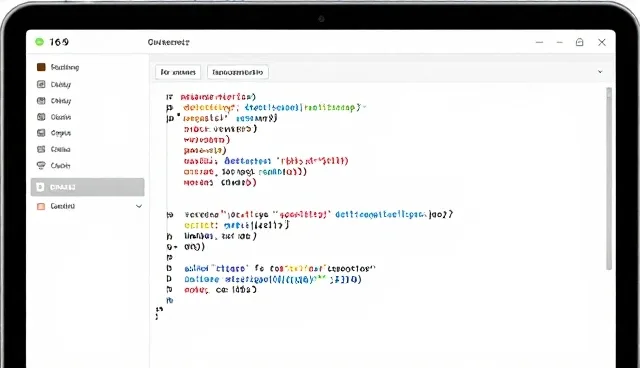Click the editor's vertical scrollbar thumb

(609, 178)
